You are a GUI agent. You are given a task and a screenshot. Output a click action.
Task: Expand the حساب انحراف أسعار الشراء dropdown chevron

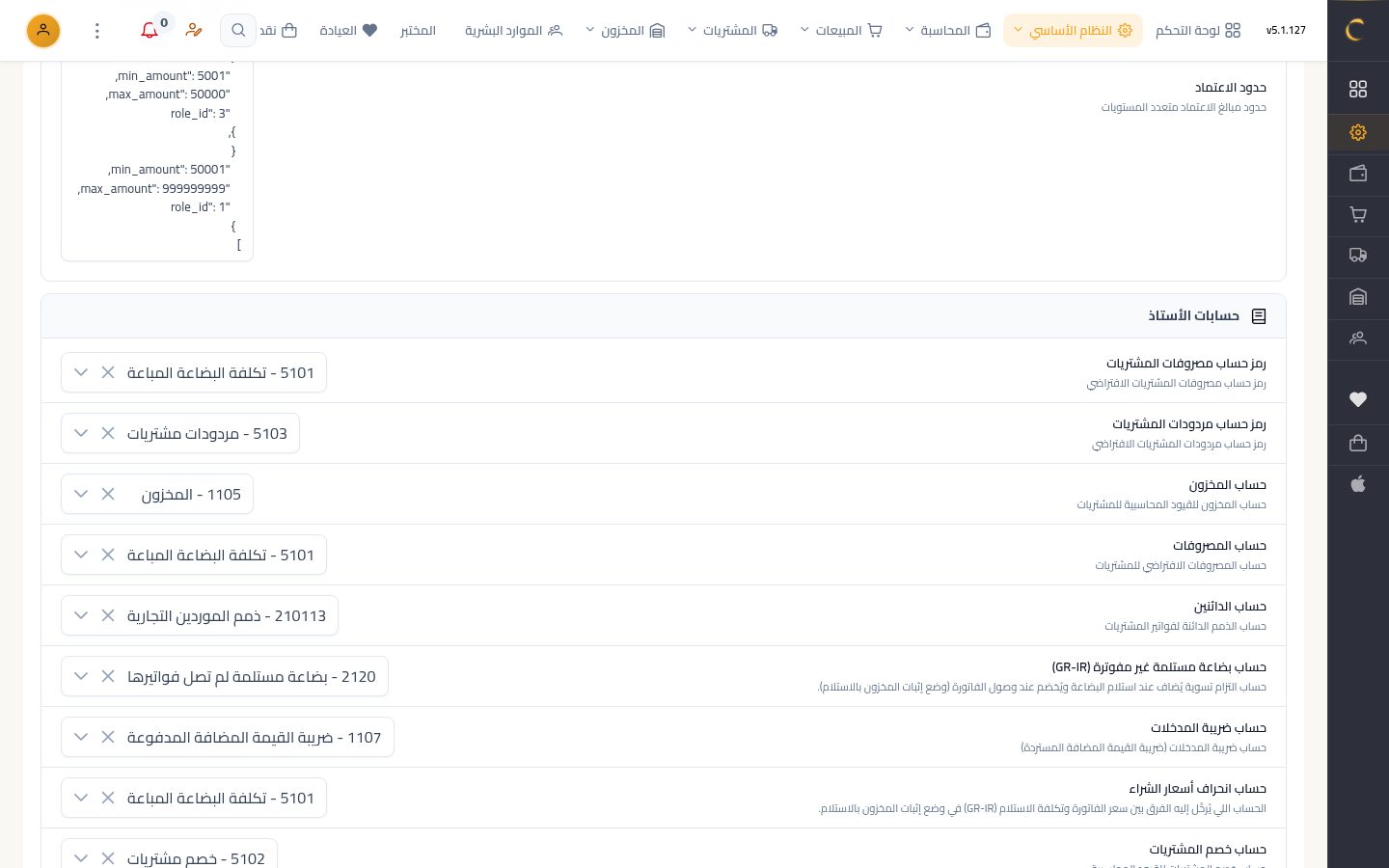coord(81,798)
